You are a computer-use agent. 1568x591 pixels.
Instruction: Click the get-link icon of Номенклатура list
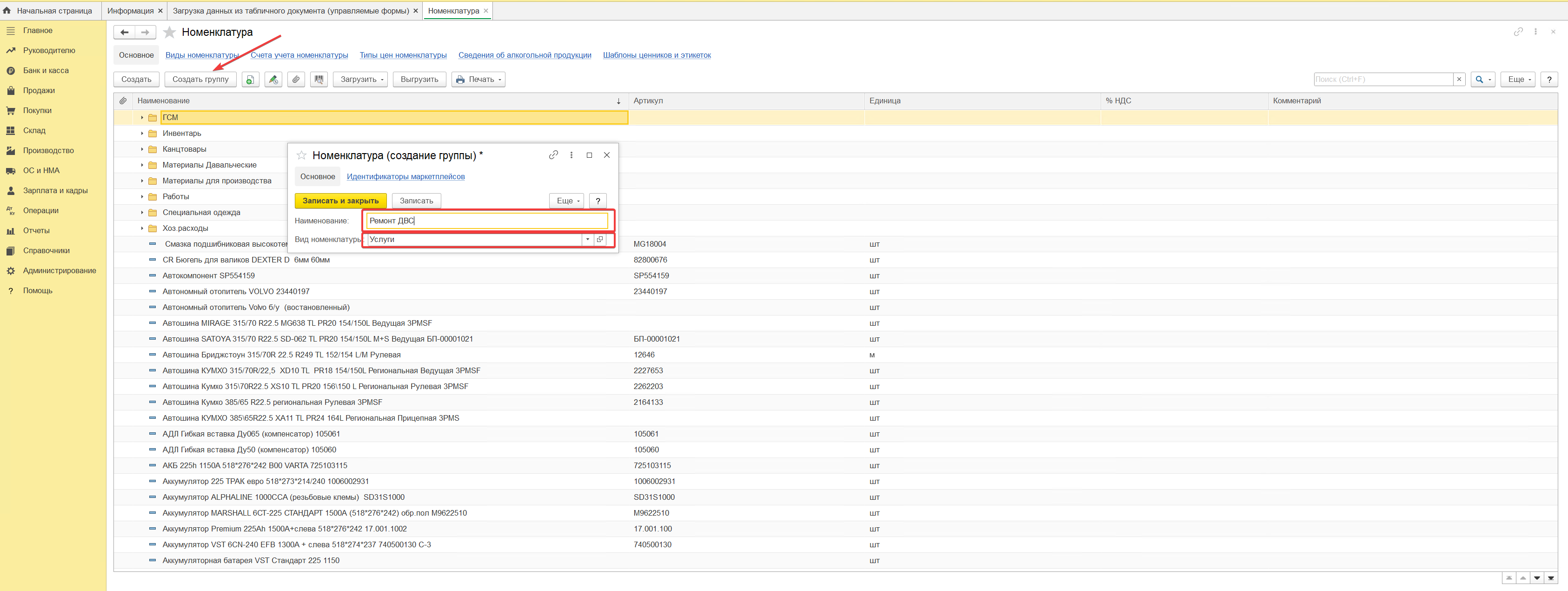point(1518,32)
